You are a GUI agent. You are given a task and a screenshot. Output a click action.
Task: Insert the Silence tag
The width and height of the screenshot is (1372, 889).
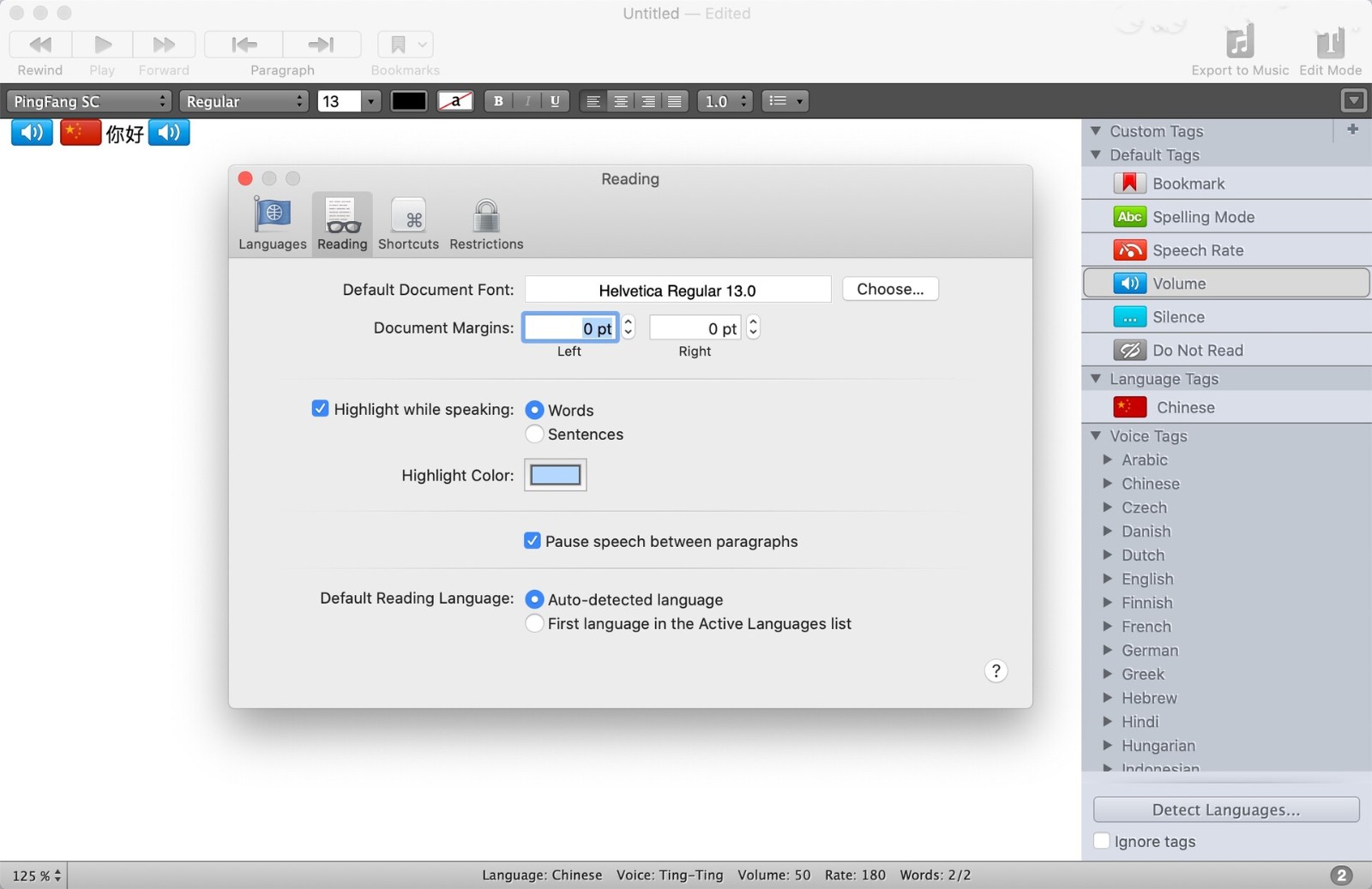pos(1227,317)
